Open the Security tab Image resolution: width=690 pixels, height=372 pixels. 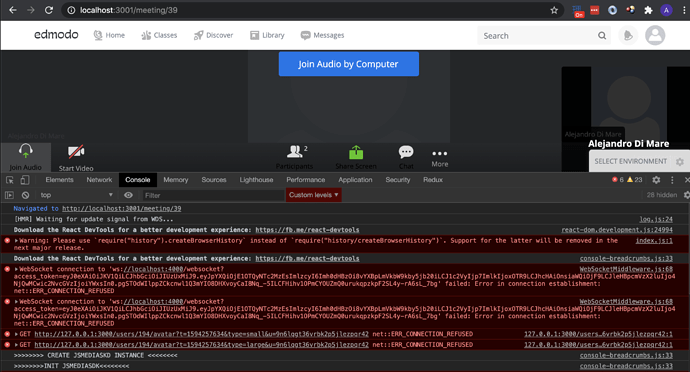[398, 180]
